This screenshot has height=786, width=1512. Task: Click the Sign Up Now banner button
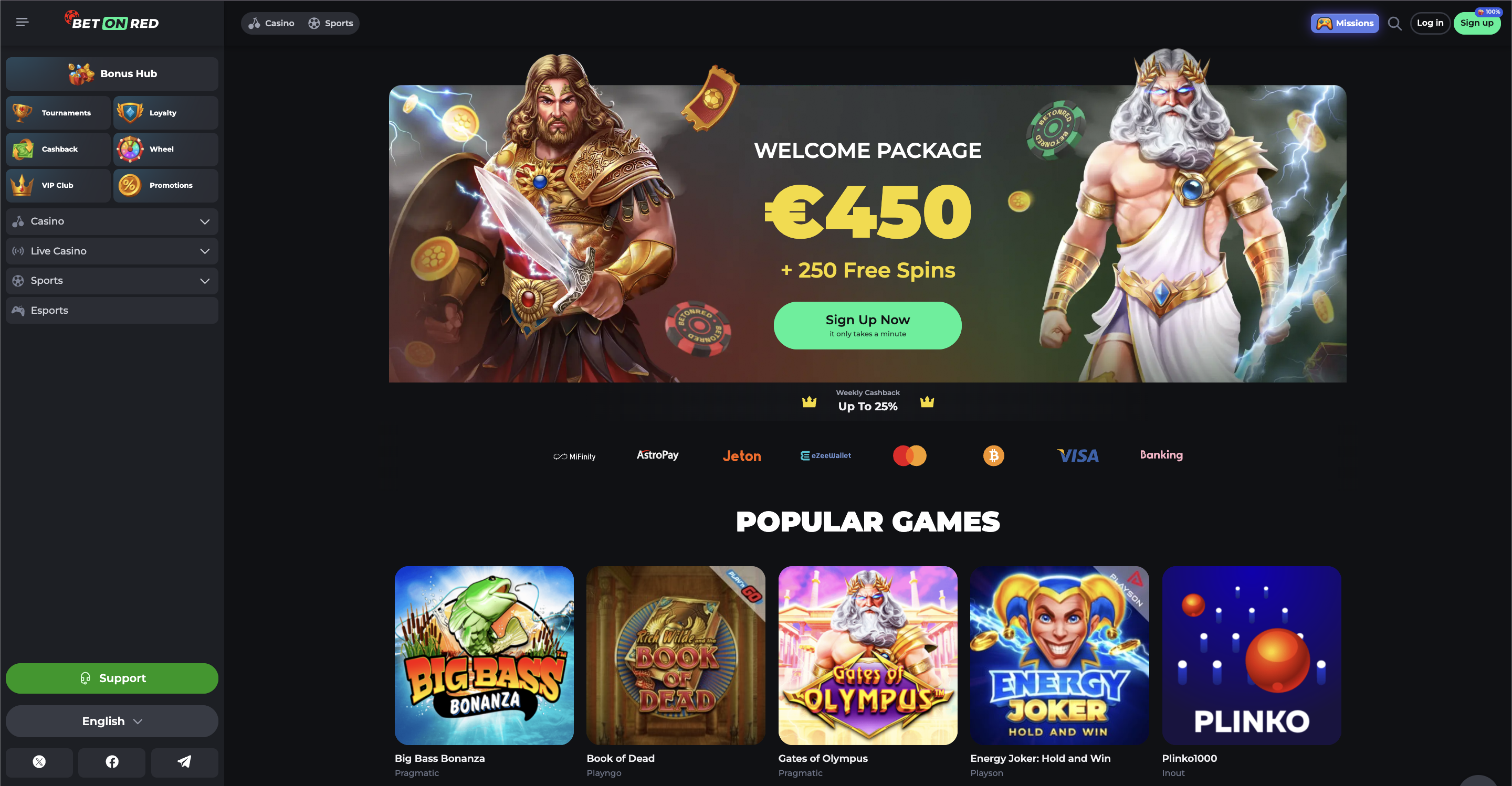[867, 325]
